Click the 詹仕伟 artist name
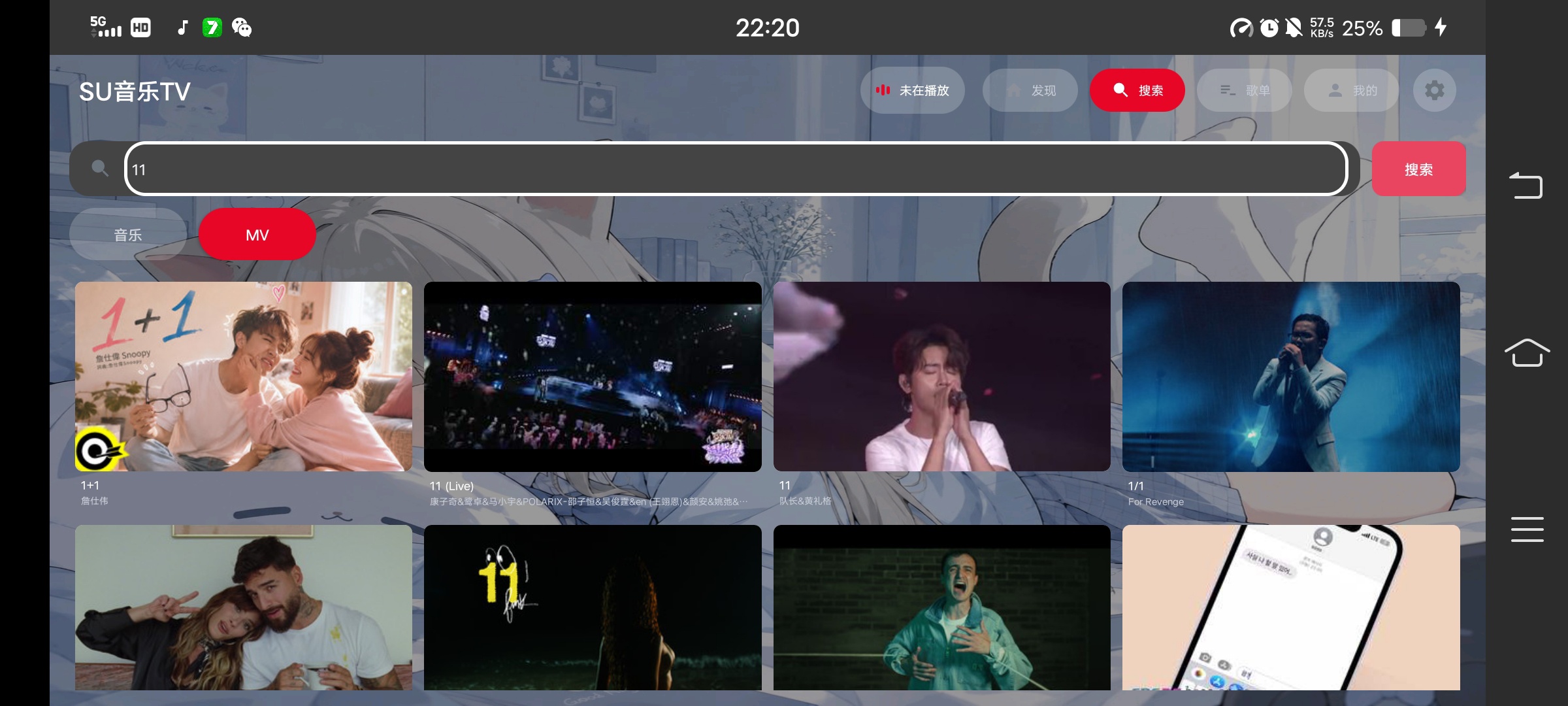The width and height of the screenshot is (1568, 706). click(x=95, y=501)
